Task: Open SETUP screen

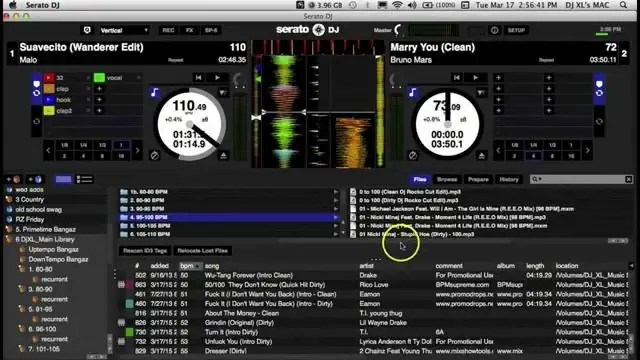Action: coord(516,30)
